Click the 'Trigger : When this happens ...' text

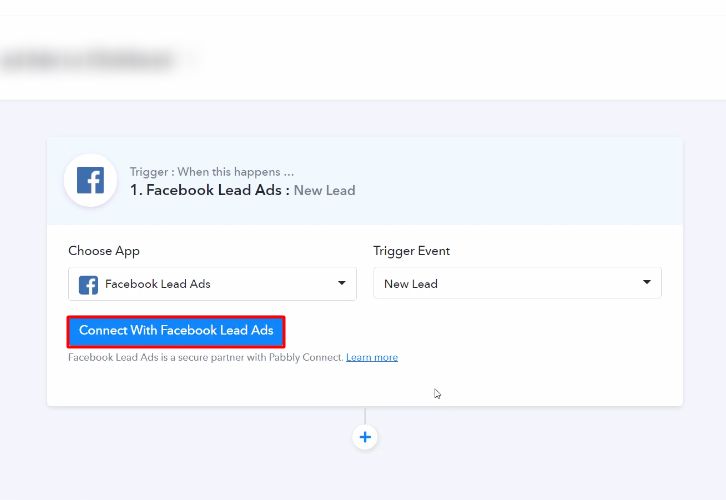[x=212, y=172]
